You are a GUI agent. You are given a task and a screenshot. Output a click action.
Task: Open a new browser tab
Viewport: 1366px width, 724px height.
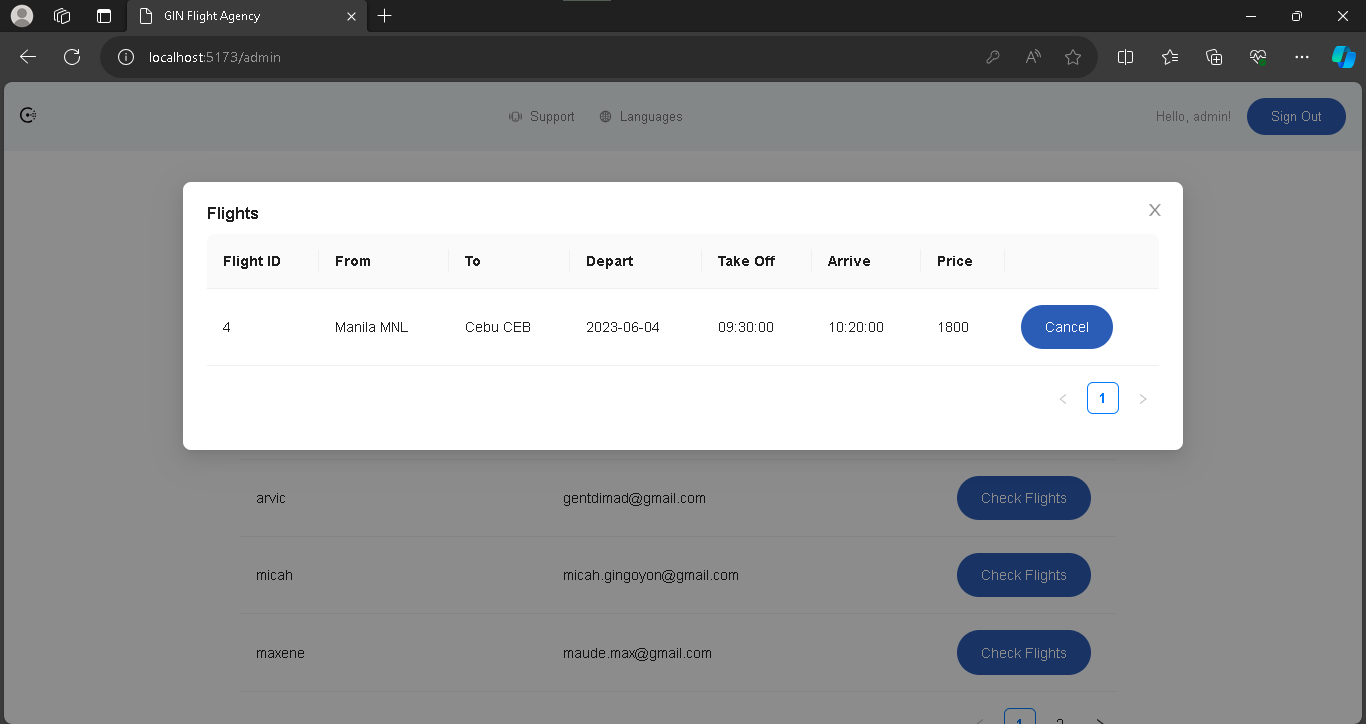click(x=385, y=16)
